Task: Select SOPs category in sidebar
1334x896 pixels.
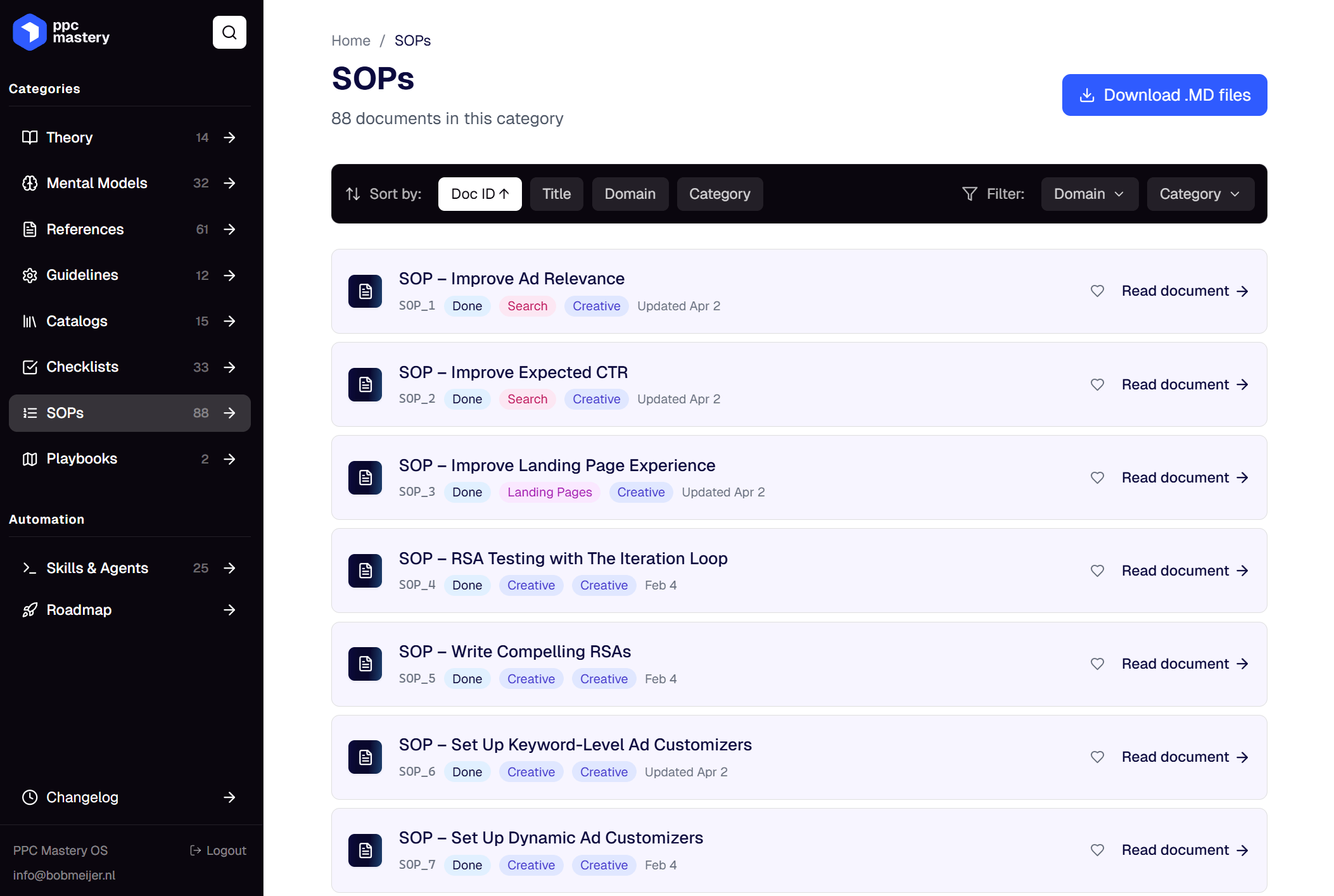Action: [x=130, y=413]
